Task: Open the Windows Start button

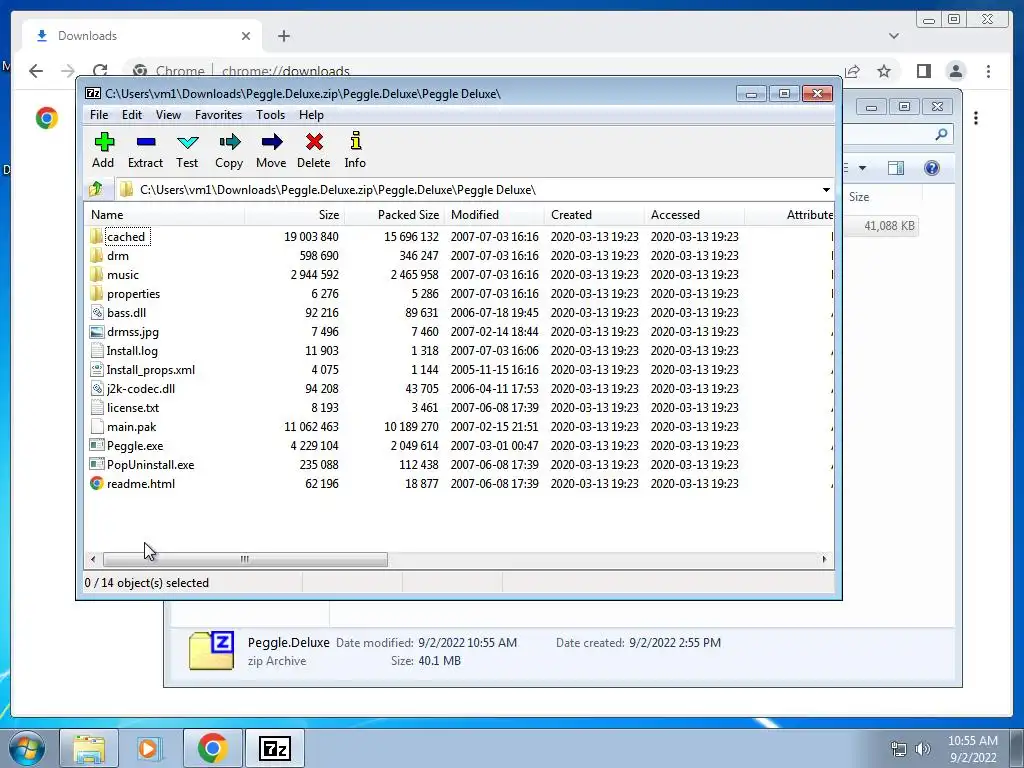Action: (x=27, y=748)
